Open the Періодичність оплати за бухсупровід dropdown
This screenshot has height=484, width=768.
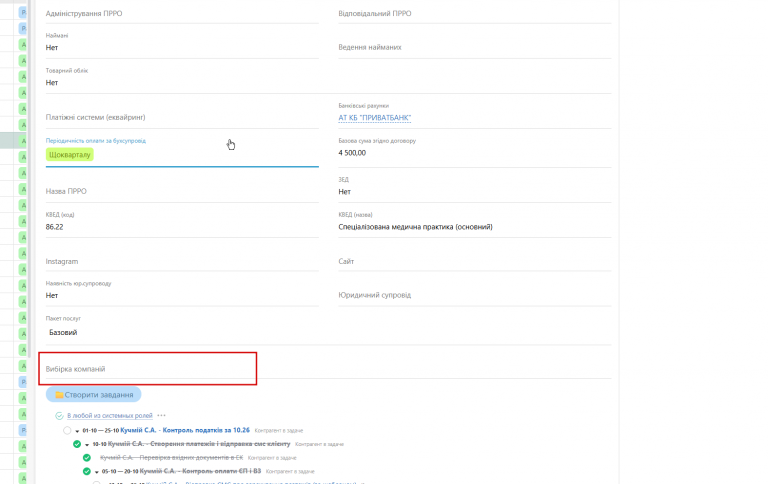(x=182, y=151)
